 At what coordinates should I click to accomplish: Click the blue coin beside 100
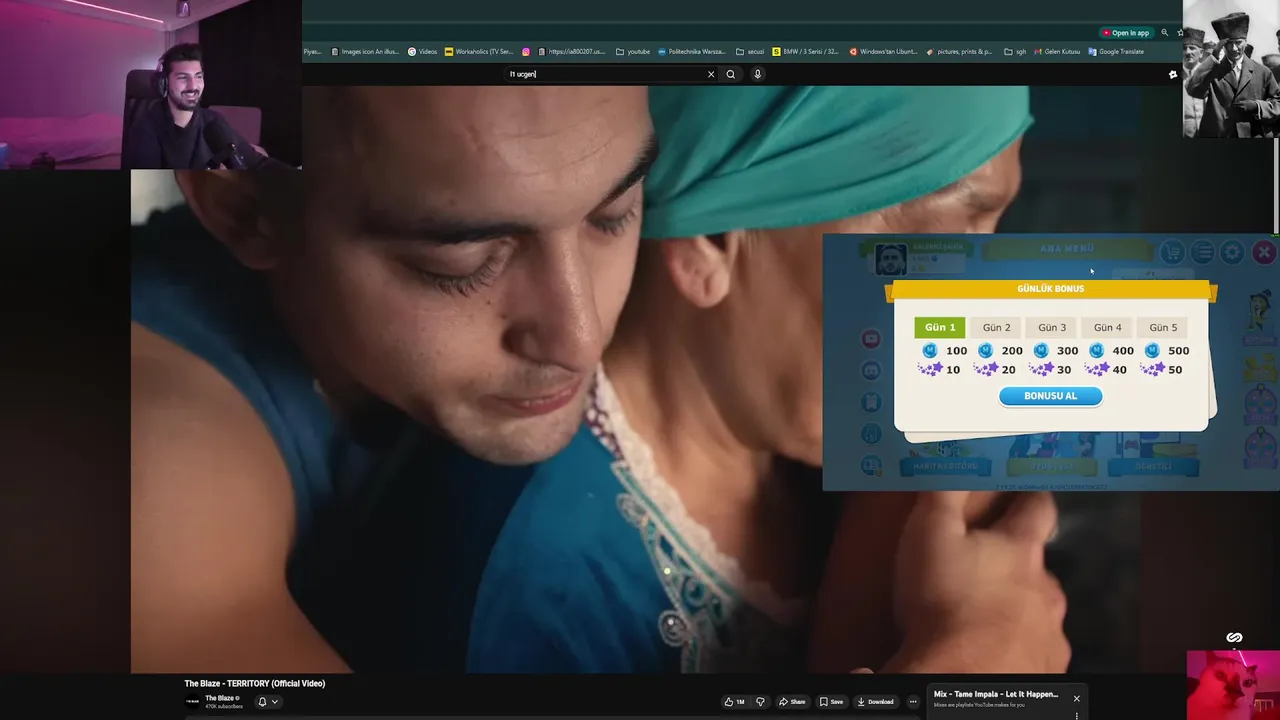pyautogui.click(x=930, y=350)
